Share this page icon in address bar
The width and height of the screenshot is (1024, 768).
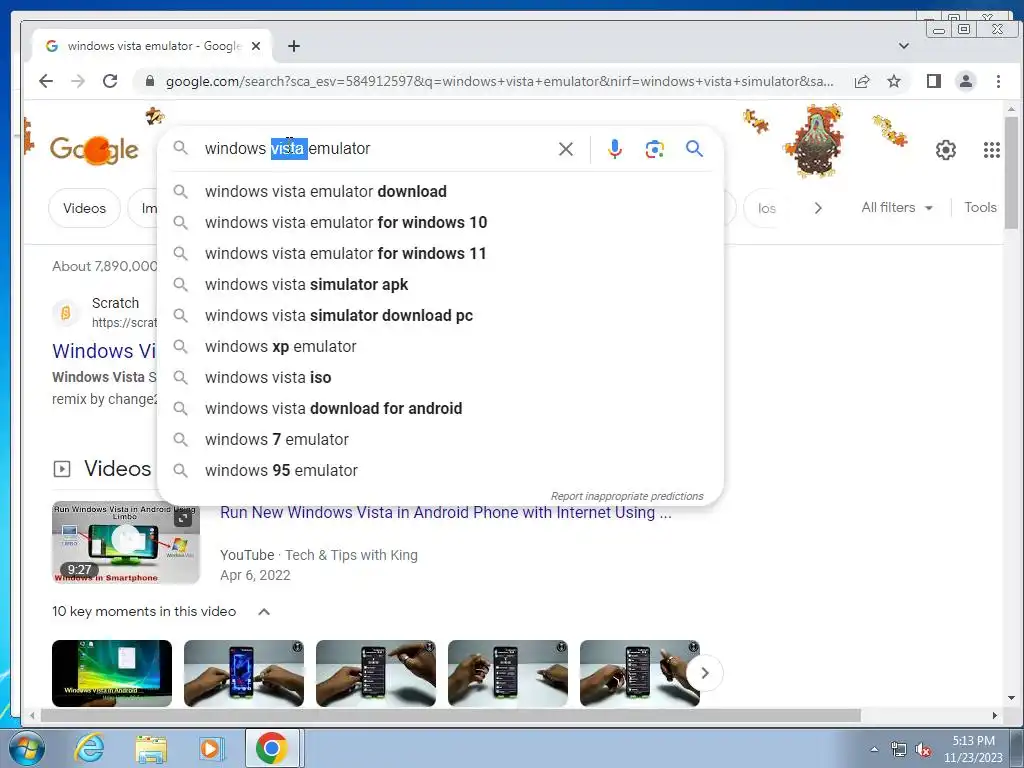point(862,81)
